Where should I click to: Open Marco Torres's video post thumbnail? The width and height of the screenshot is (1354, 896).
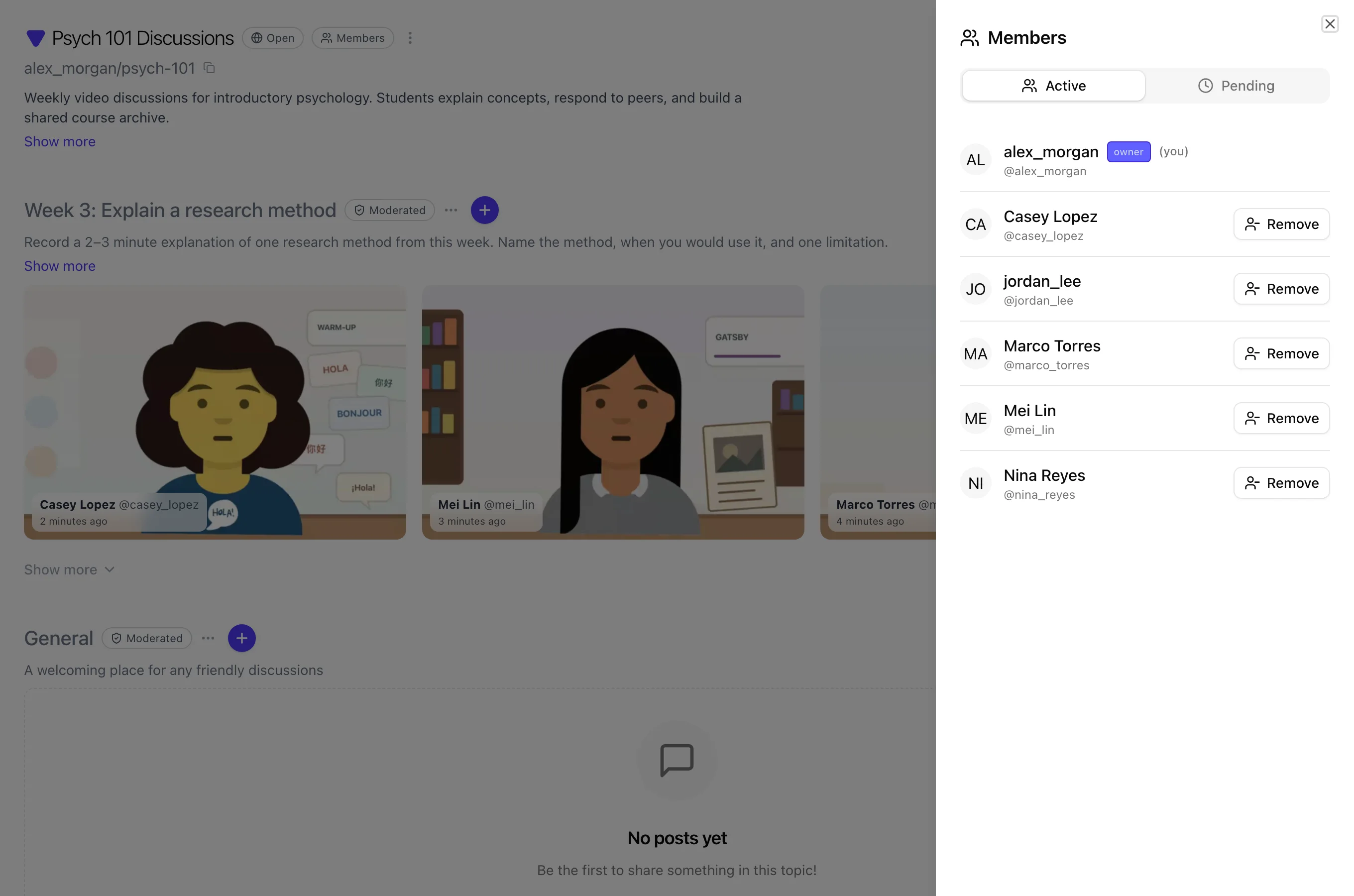[878, 412]
